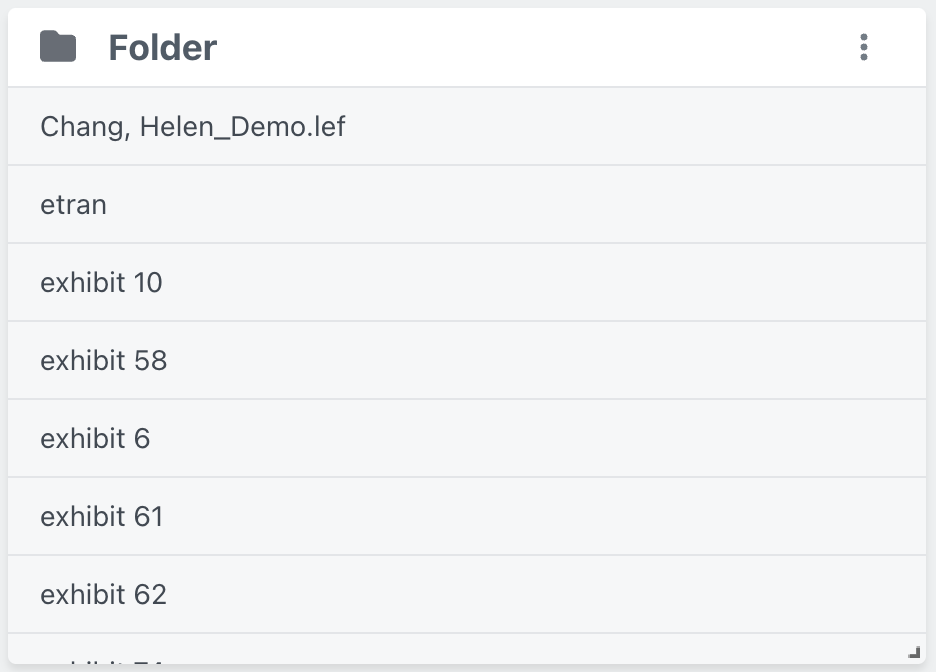936x672 pixels.
Task: Click the header row of the folder panel
Action: (x=468, y=46)
